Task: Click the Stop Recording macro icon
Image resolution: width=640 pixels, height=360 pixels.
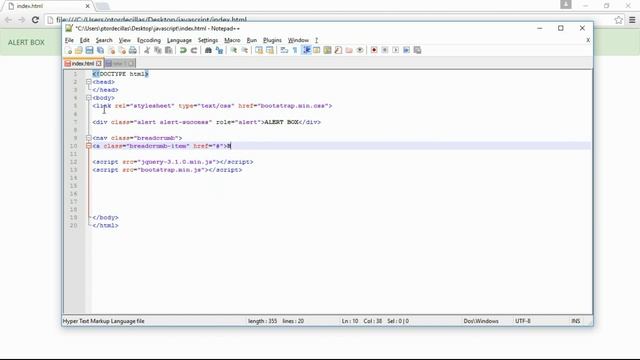Action: pos(385,50)
